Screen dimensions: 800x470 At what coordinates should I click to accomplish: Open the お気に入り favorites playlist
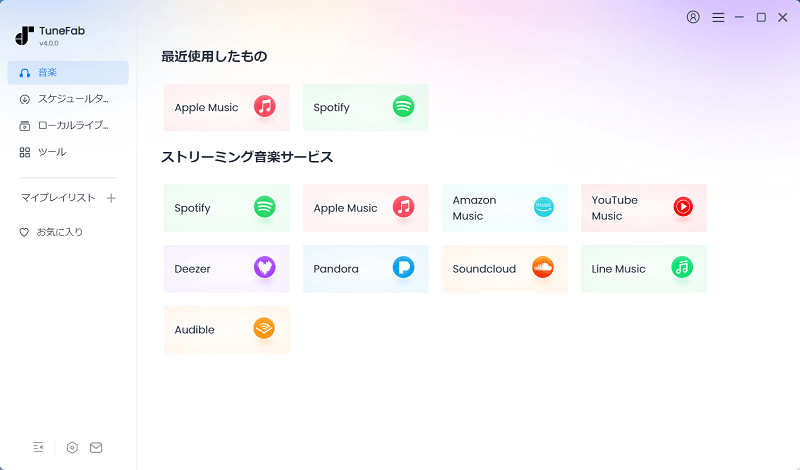click(x=60, y=232)
